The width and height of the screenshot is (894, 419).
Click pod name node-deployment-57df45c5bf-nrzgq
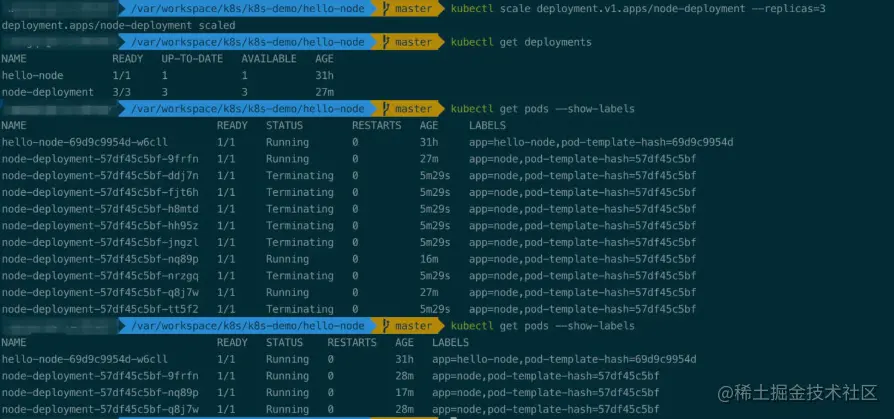100,276
